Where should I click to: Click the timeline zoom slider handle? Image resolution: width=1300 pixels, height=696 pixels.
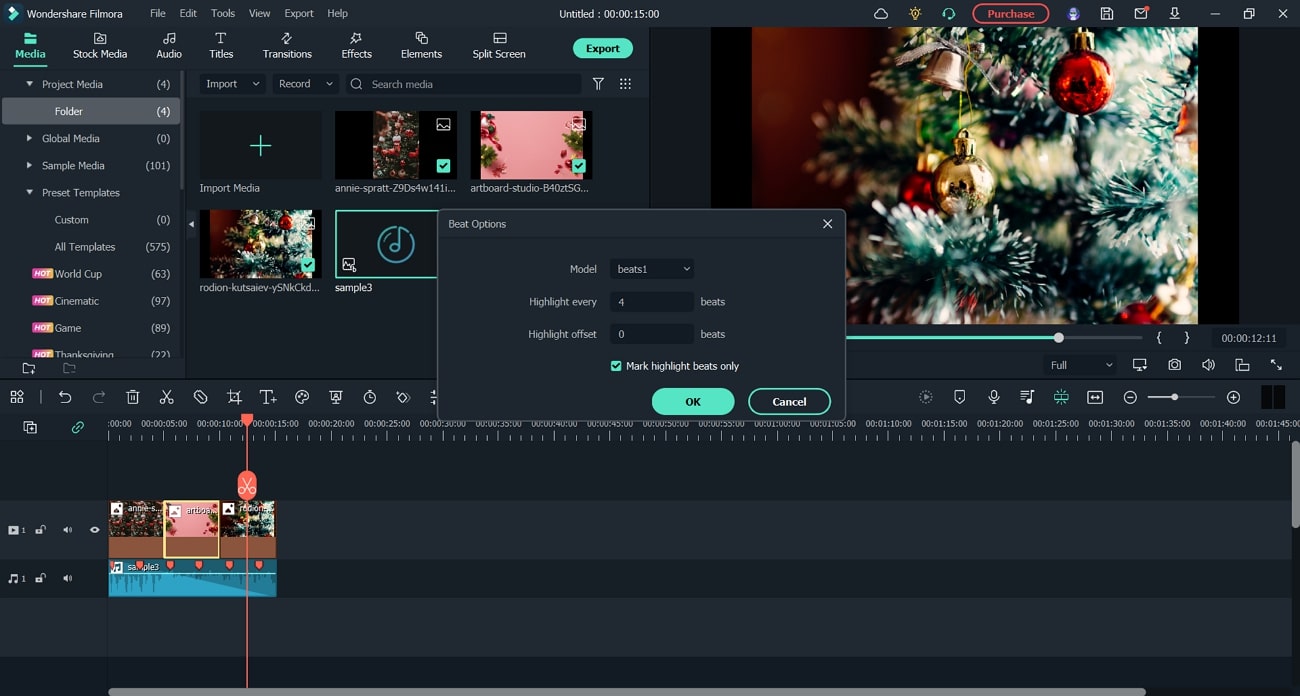click(x=1174, y=397)
